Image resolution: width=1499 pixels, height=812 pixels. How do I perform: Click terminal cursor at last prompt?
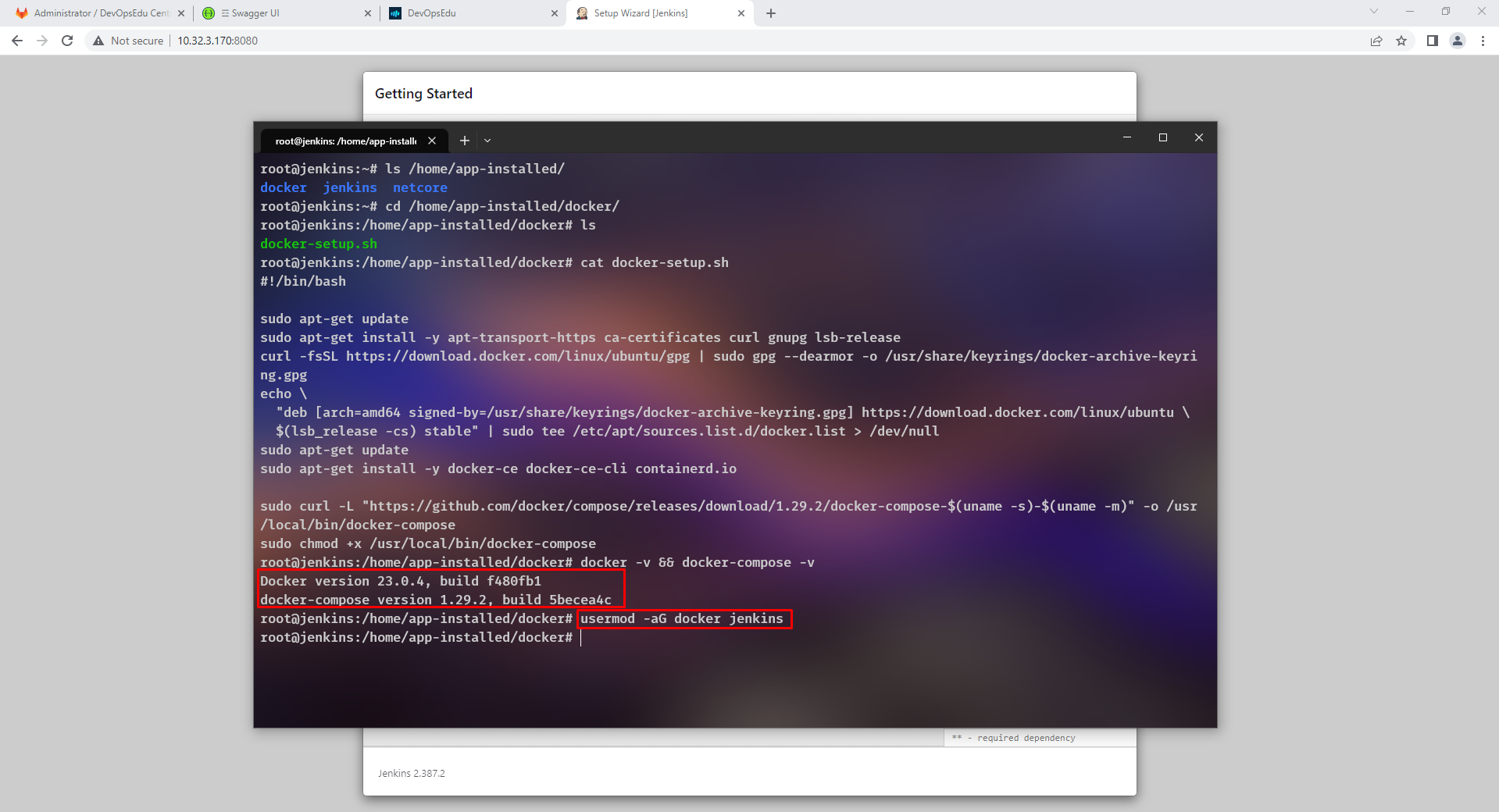click(581, 638)
